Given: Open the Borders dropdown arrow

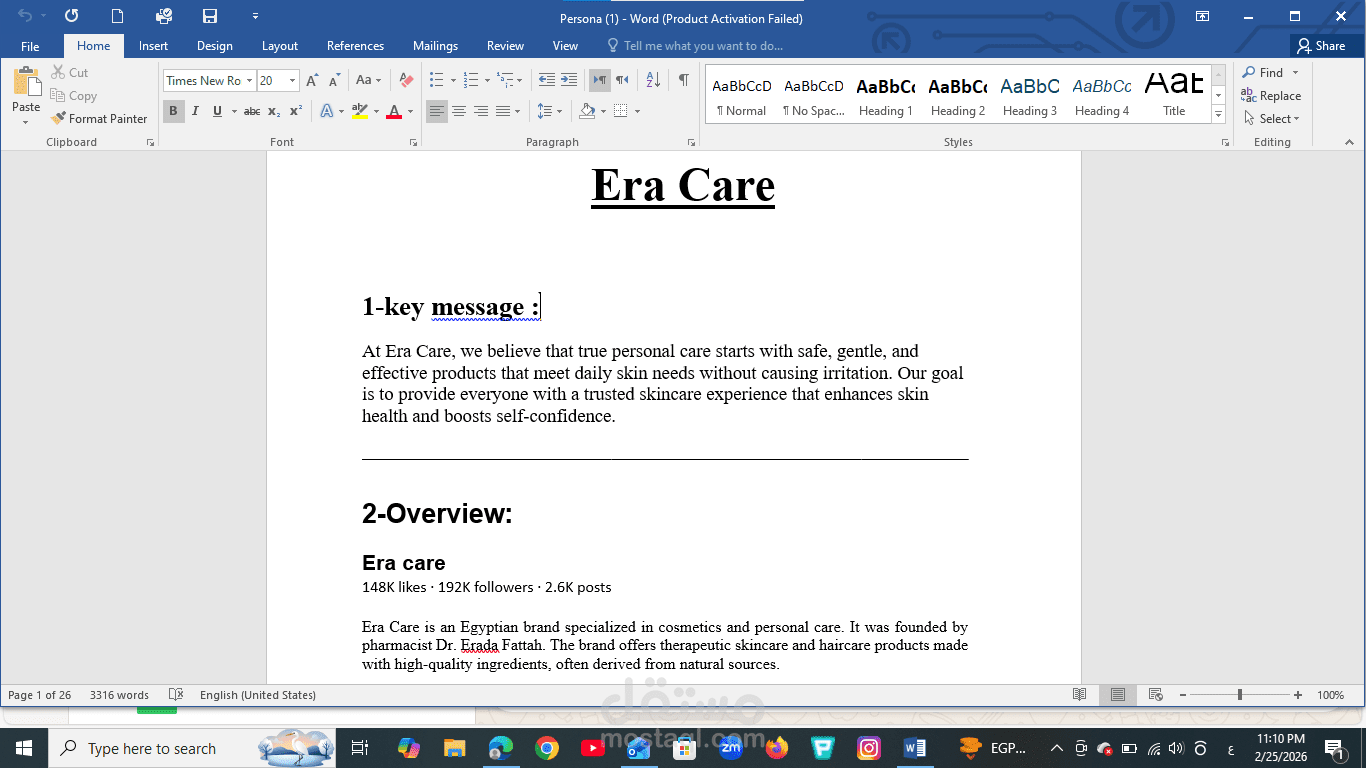Looking at the screenshot, I should (x=637, y=111).
